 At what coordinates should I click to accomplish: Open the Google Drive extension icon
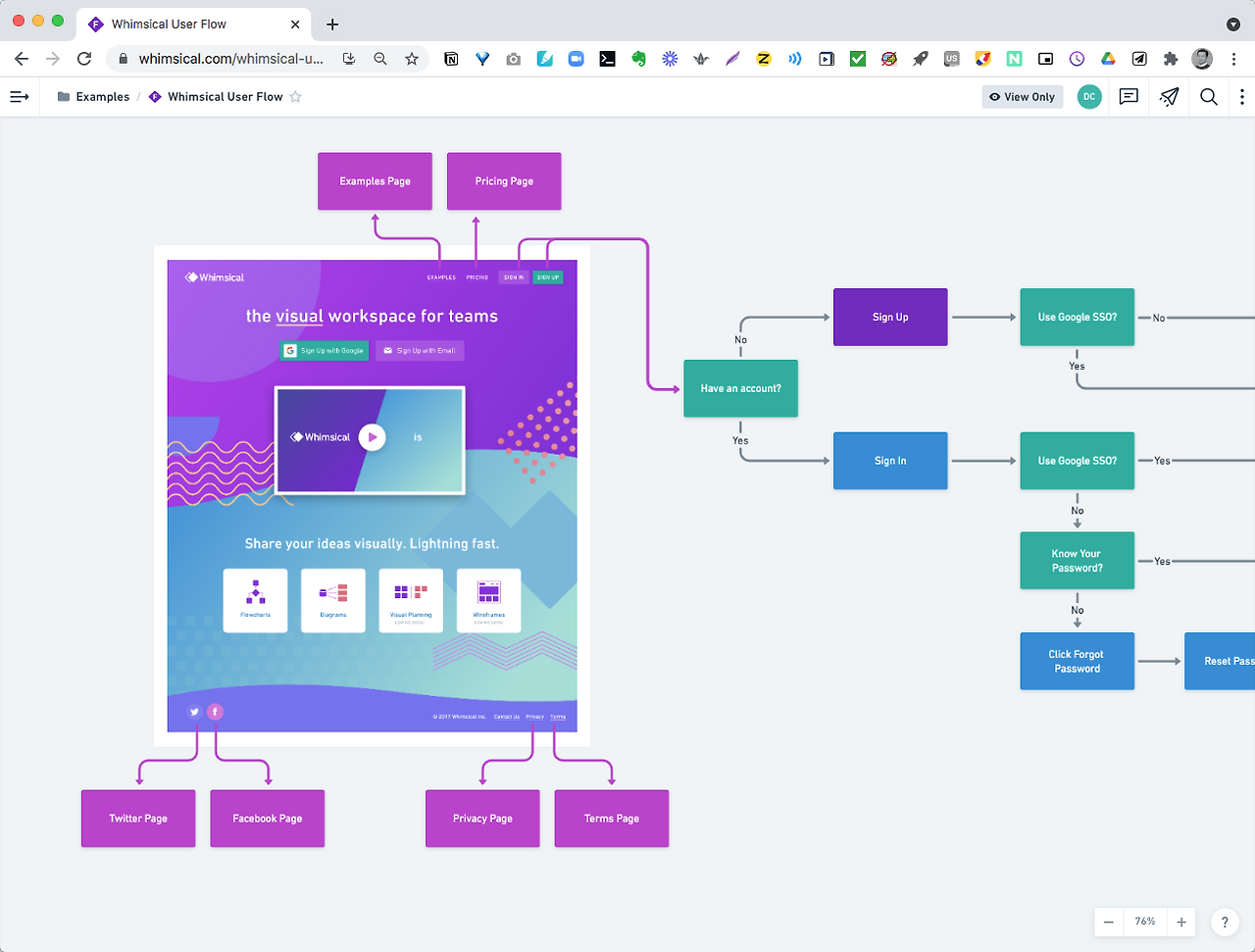(1108, 59)
